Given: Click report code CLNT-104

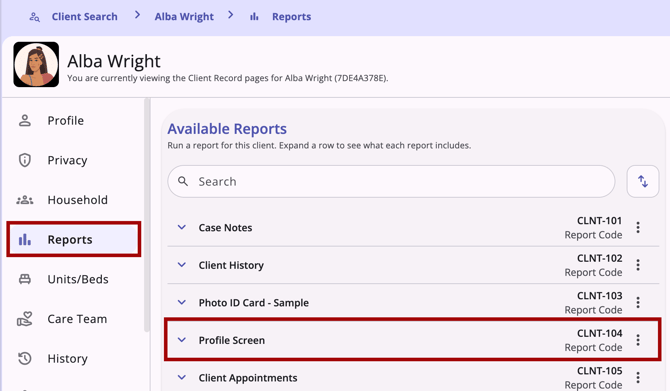Looking at the screenshot, I should pos(599,334).
